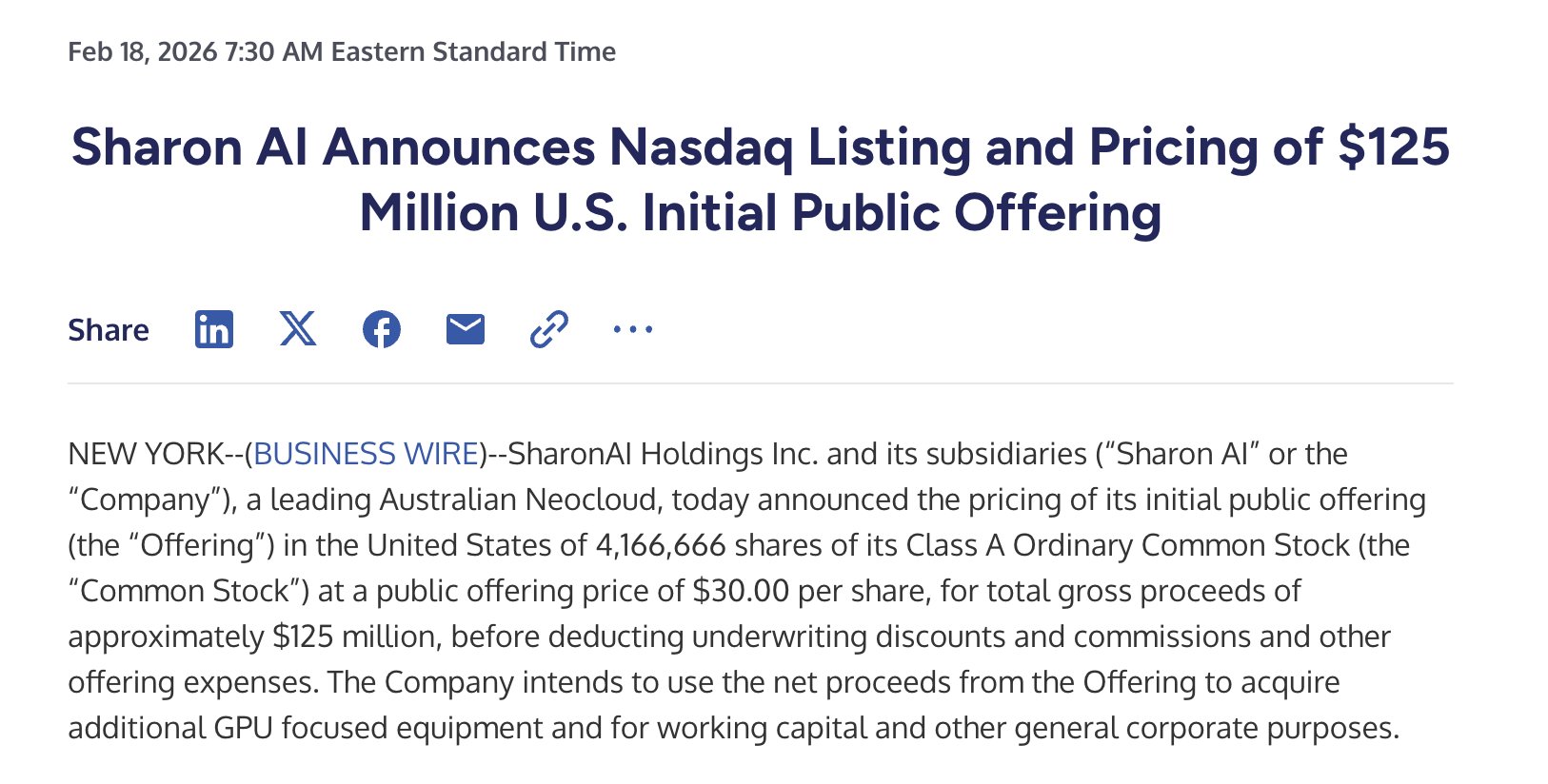The width and height of the screenshot is (1548, 784).
Task: Click the Sharon AI Announces Nasdaq Listing headline
Action: pyautogui.click(x=760, y=147)
